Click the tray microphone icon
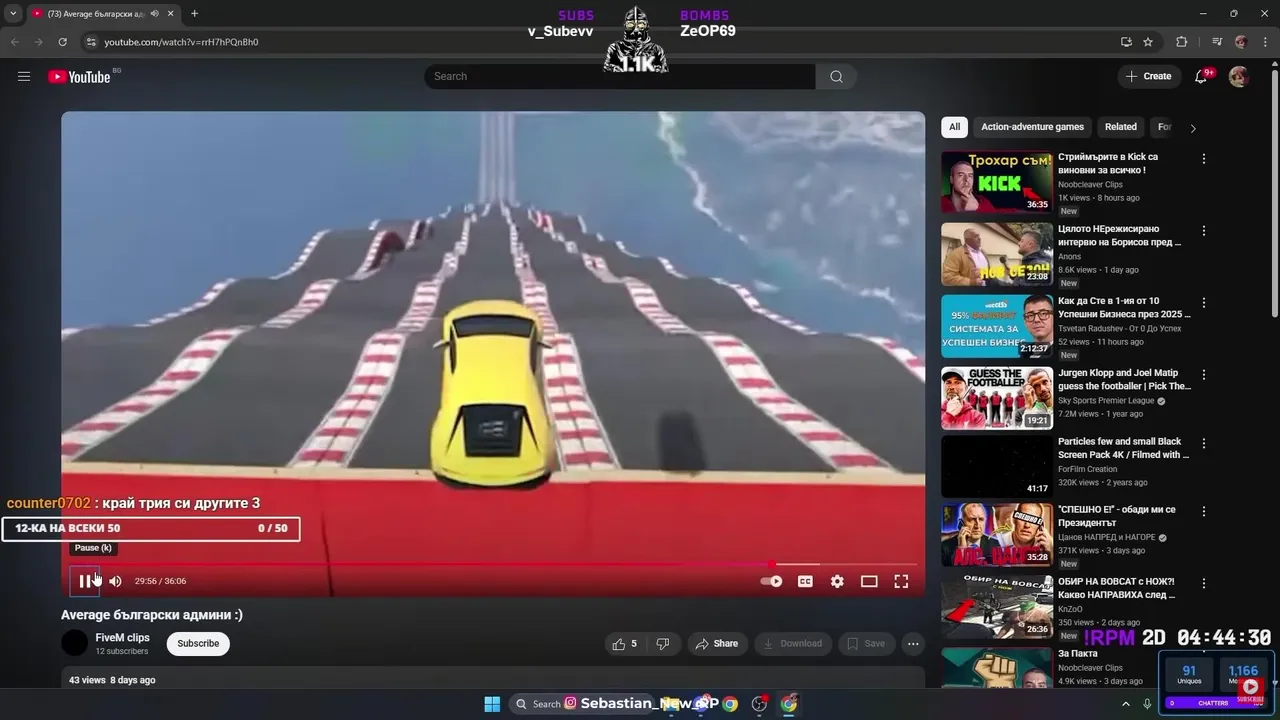1280x720 pixels. click(1147, 704)
